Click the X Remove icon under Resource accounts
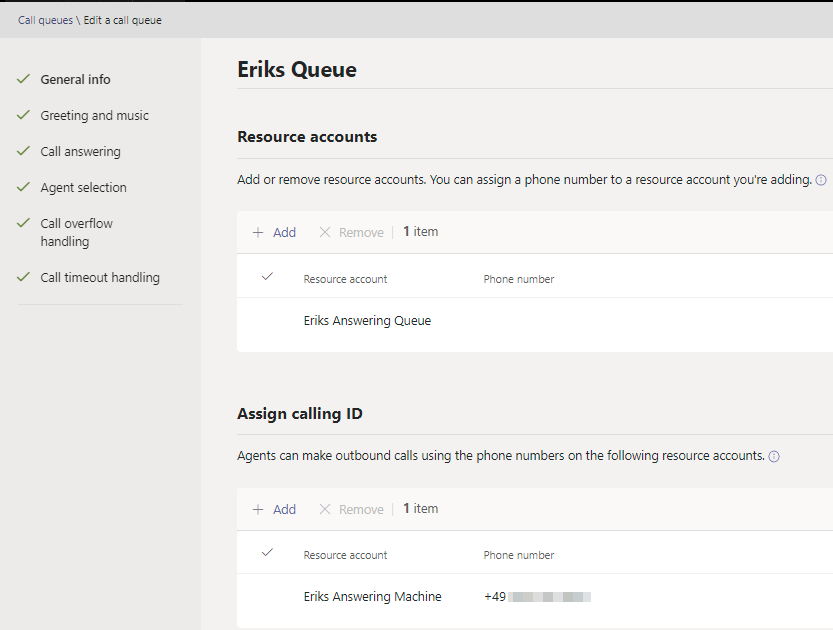This screenshot has height=630, width=833. point(324,232)
